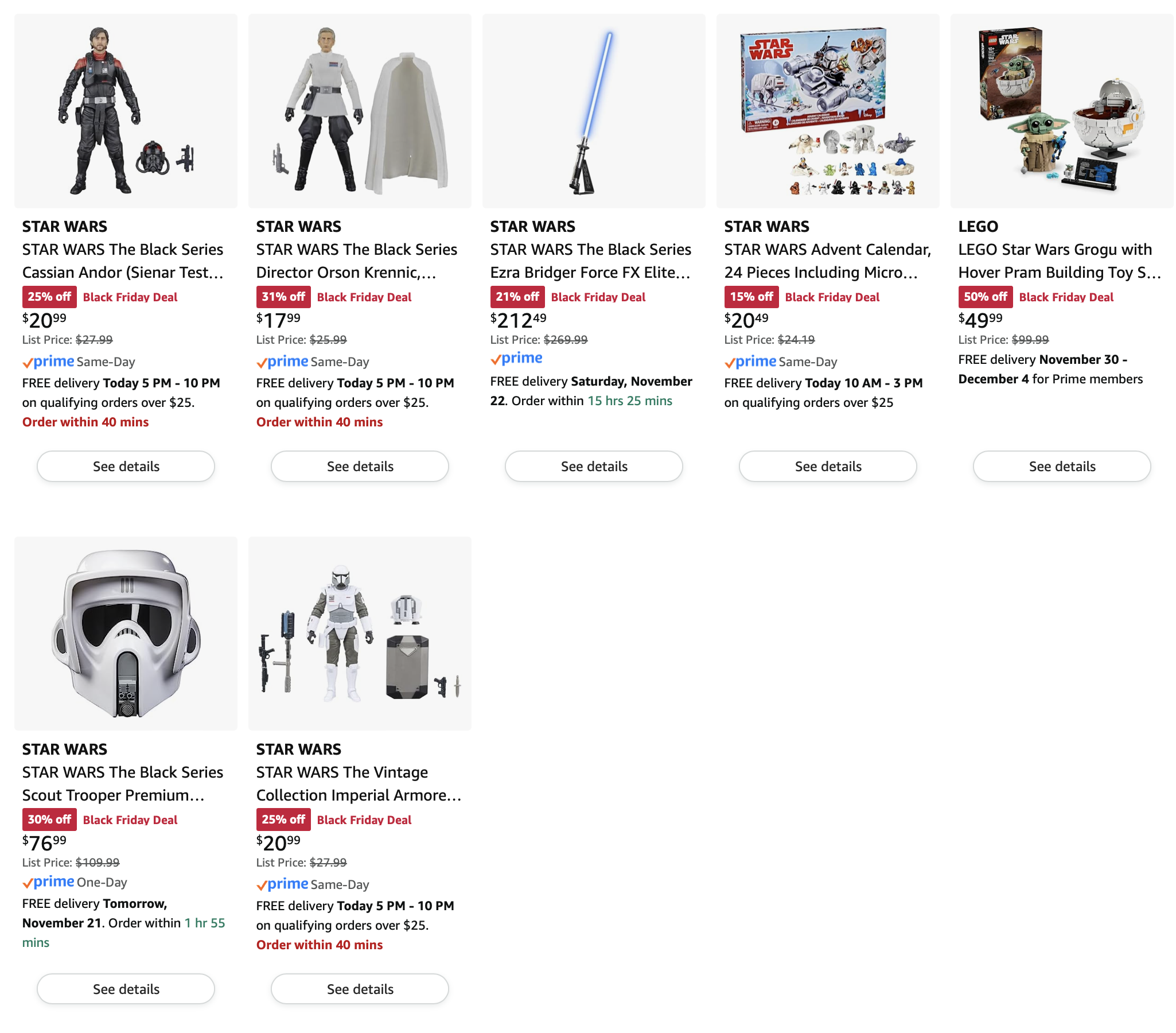Image resolution: width=1176 pixels, height=1033 pixels.
Task: Open the LEGO Grogu Hover Pram image
Action: click(x=1061, y=111)
